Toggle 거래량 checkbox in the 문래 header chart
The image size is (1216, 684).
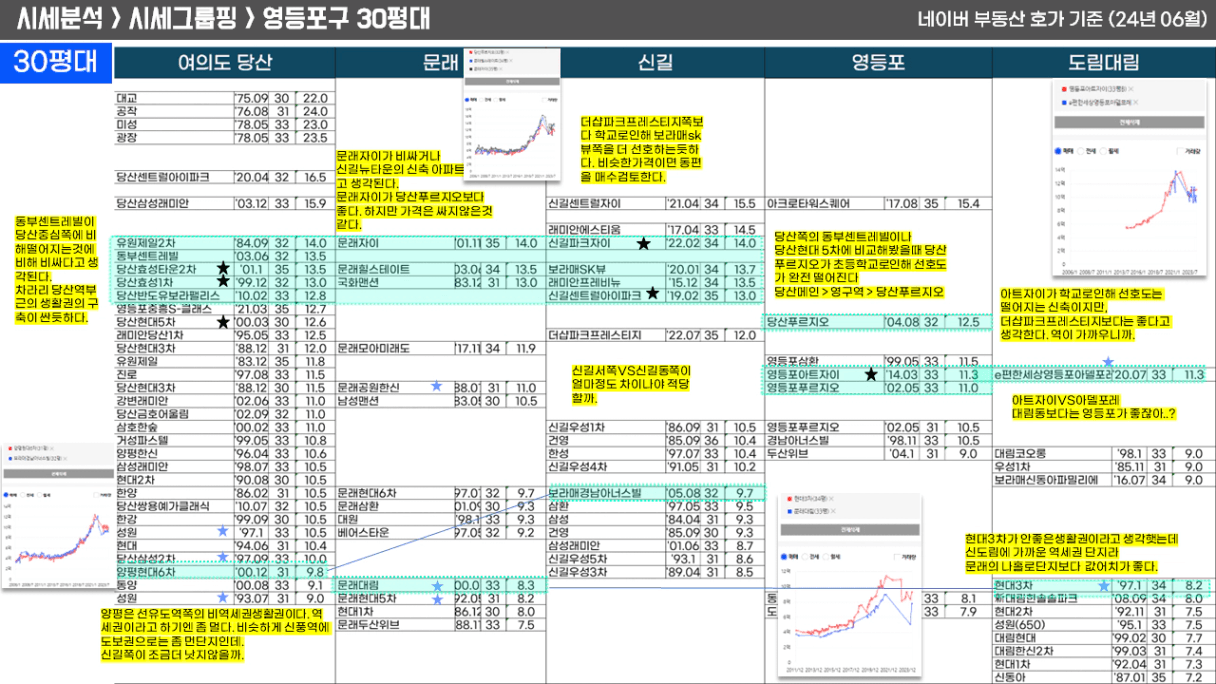coord(544,100)
